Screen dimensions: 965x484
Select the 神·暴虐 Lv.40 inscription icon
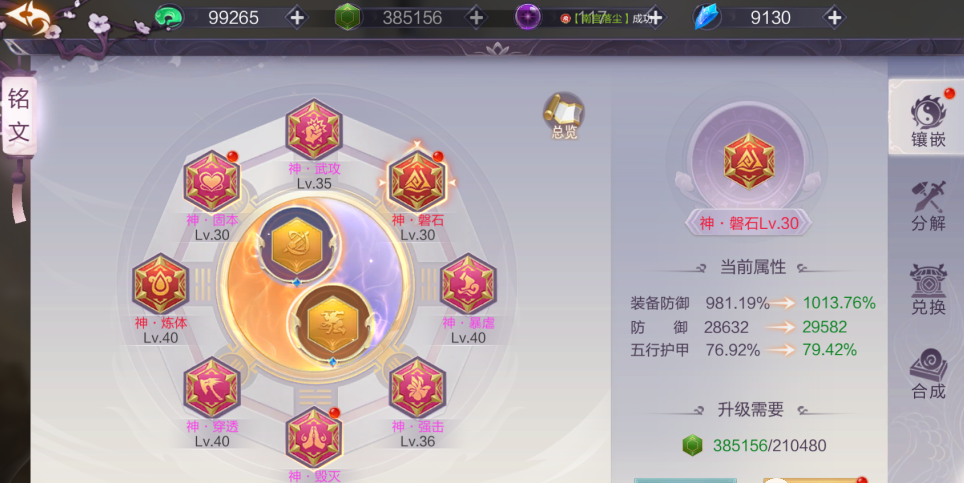click(x=469, y=284)
